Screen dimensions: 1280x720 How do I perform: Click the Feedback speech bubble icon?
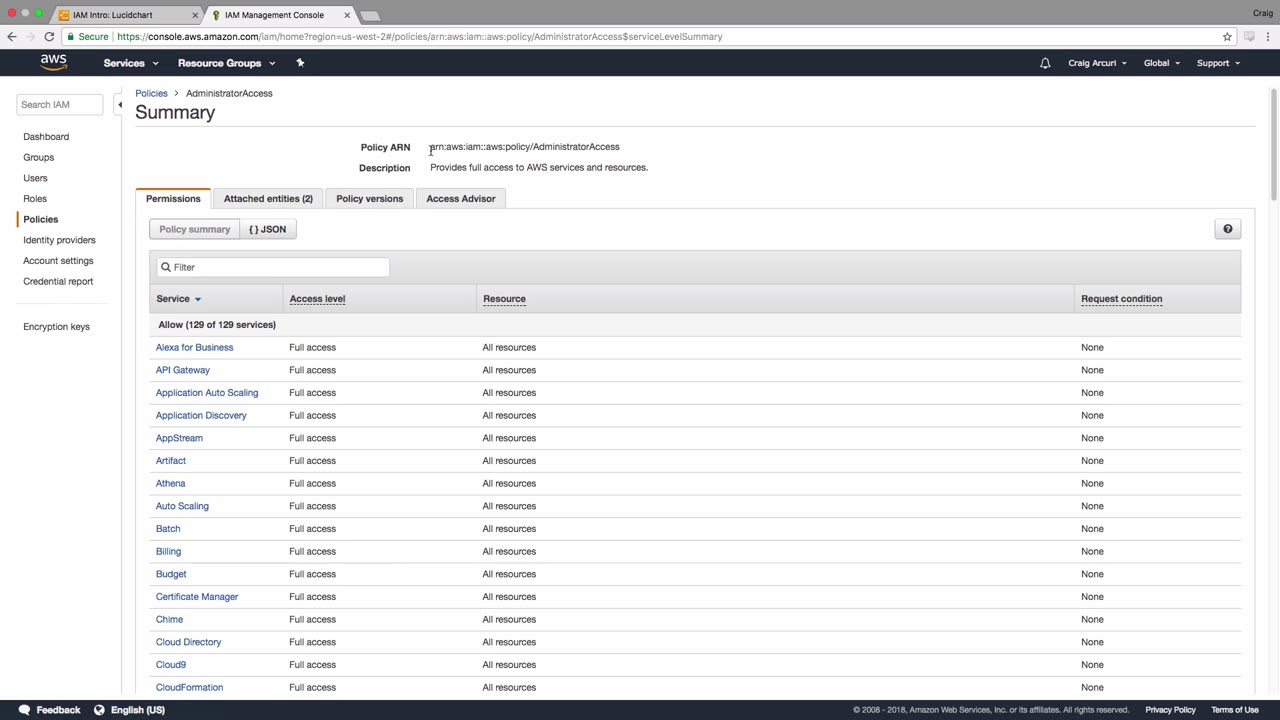[x=24, y=710]
